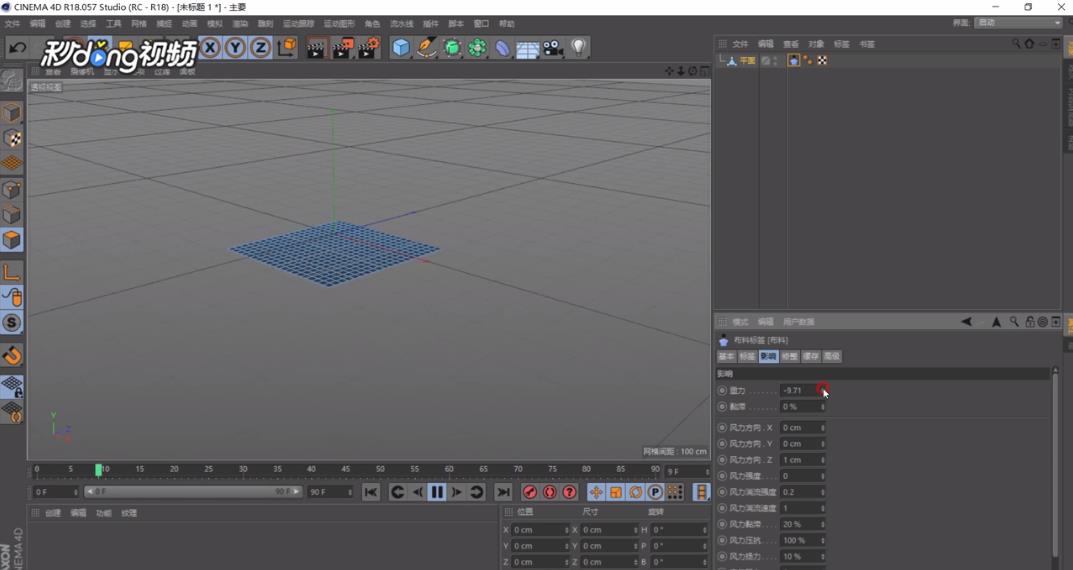
Task: Select the highlighted third tab in cloth tag
Action: (x=768, y=357)
